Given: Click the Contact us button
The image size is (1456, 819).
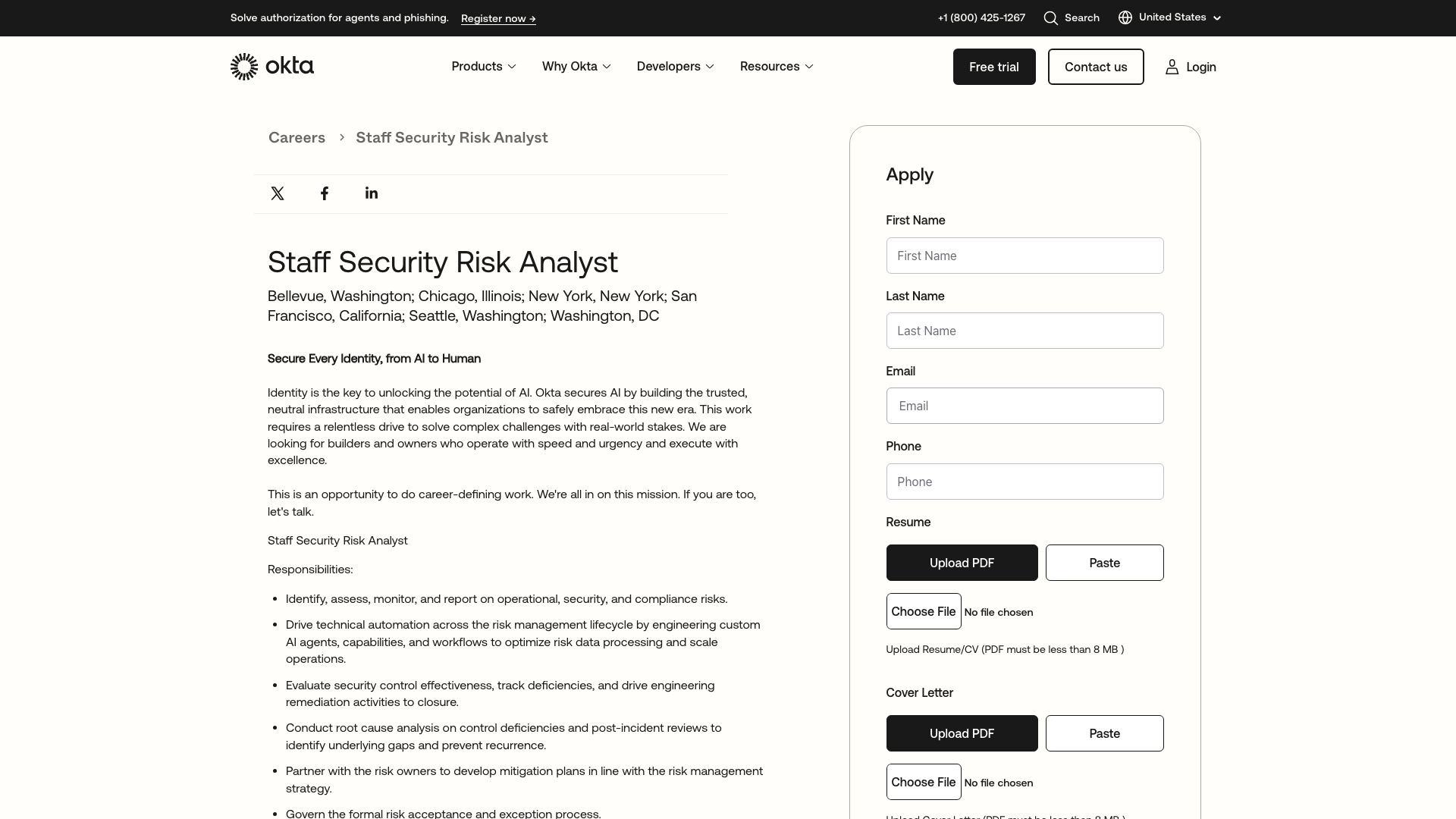Looking at the screenshot, I should pyautogui.click(x=1096, y=67).
